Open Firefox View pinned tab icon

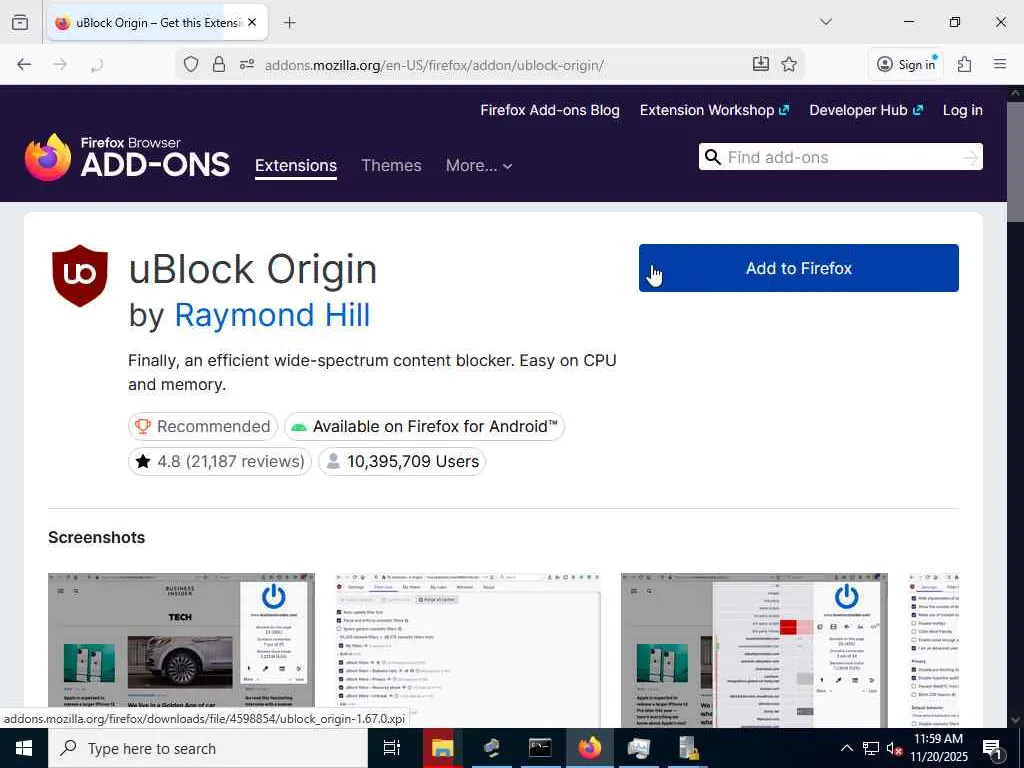tap(20, 22)
